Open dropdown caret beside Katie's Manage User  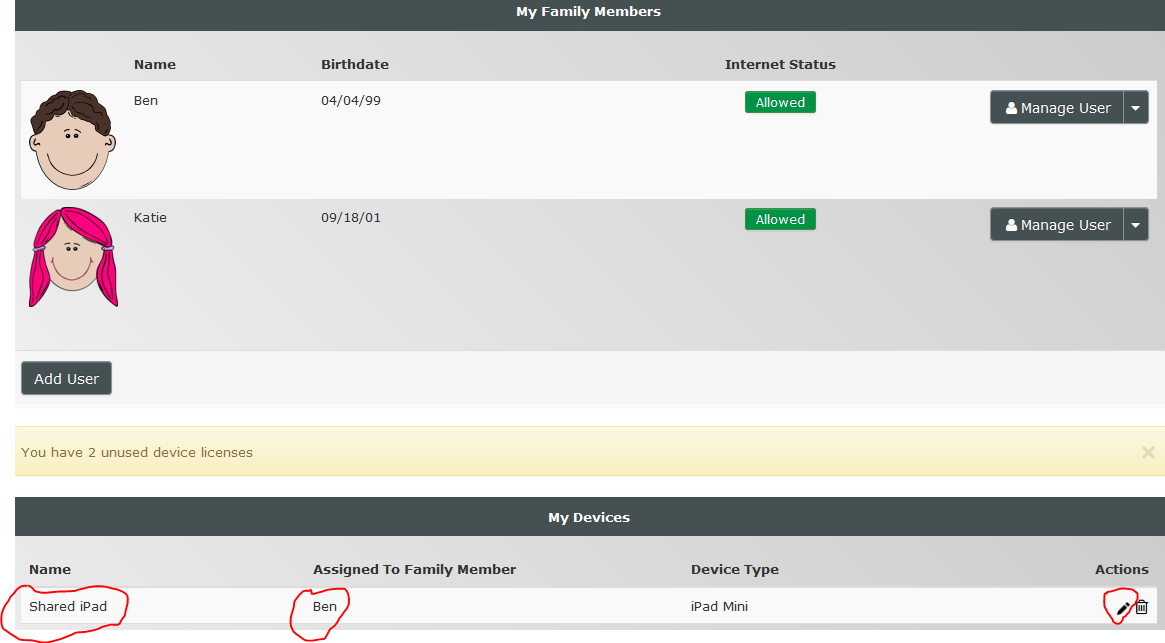click(1136, 225)
